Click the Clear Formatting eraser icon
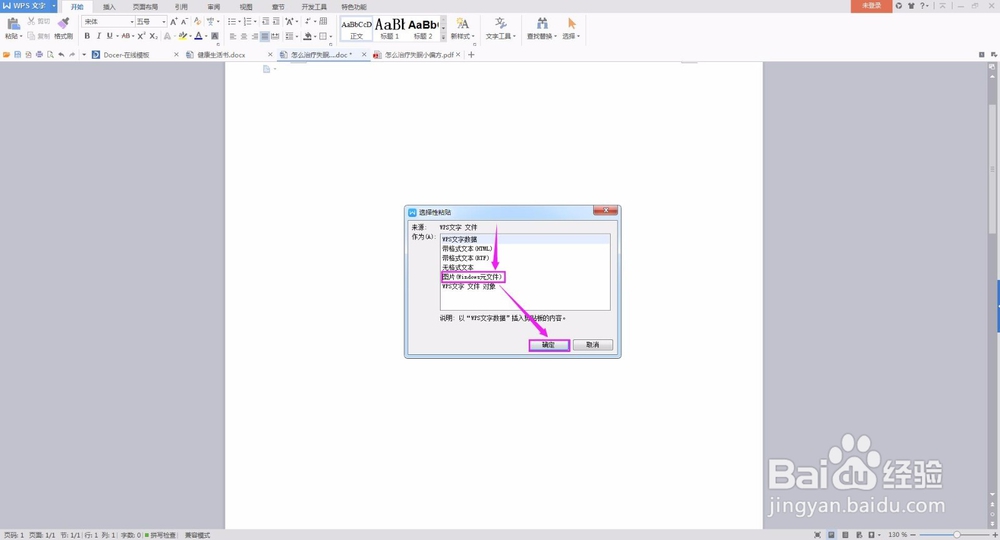This screenshot has width=1000, height=540. point(198,22)
